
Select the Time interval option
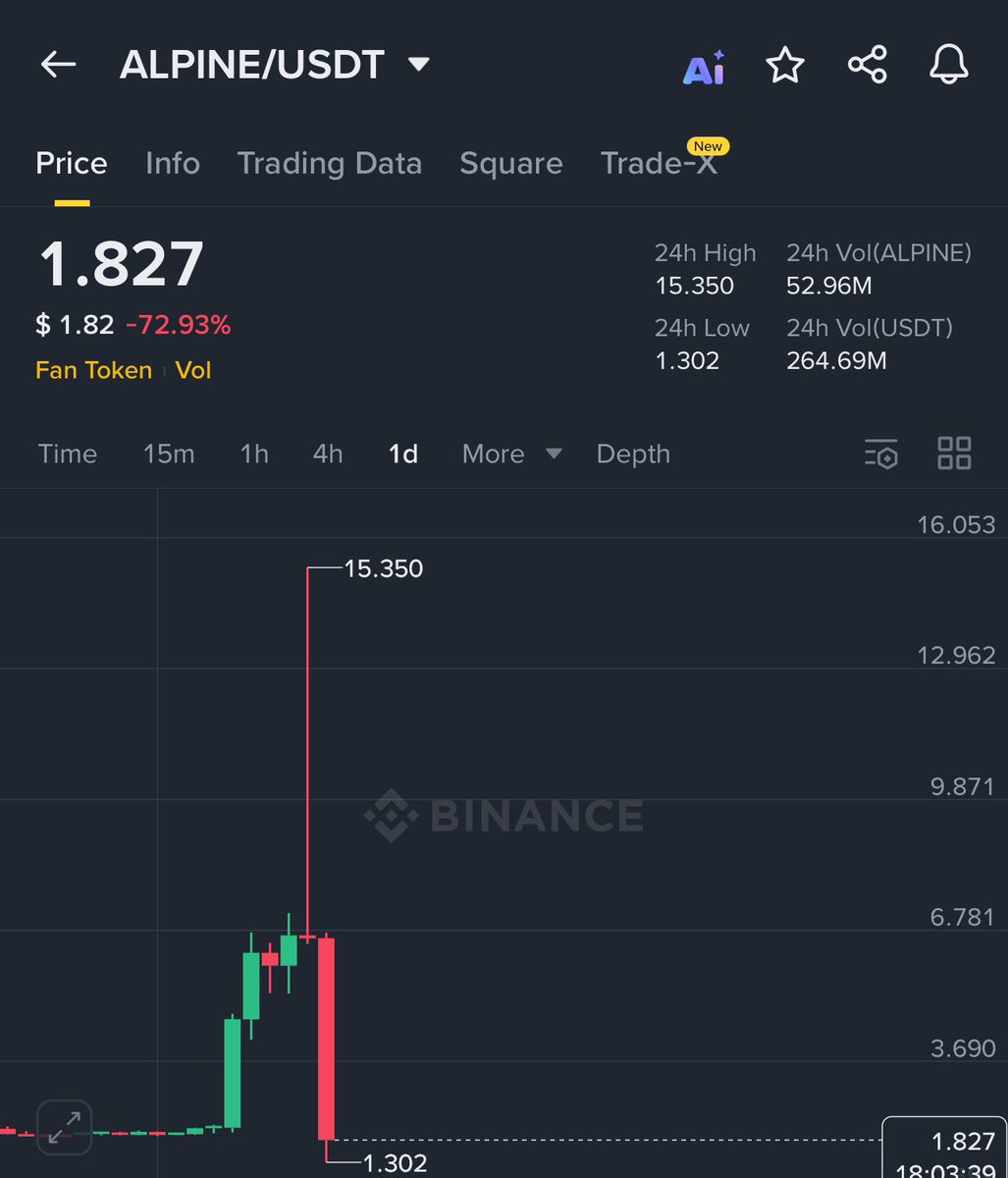[x=67, y=455]
